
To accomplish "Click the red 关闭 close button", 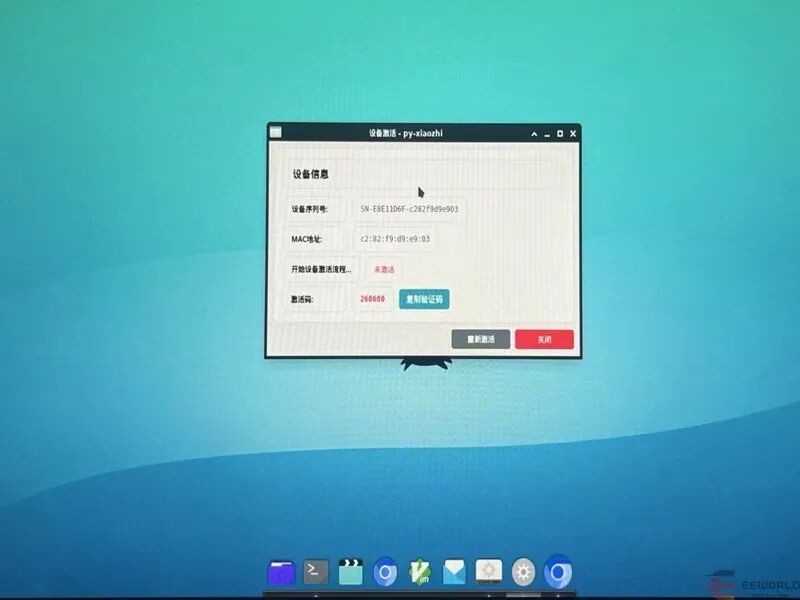I will point(544,339).
